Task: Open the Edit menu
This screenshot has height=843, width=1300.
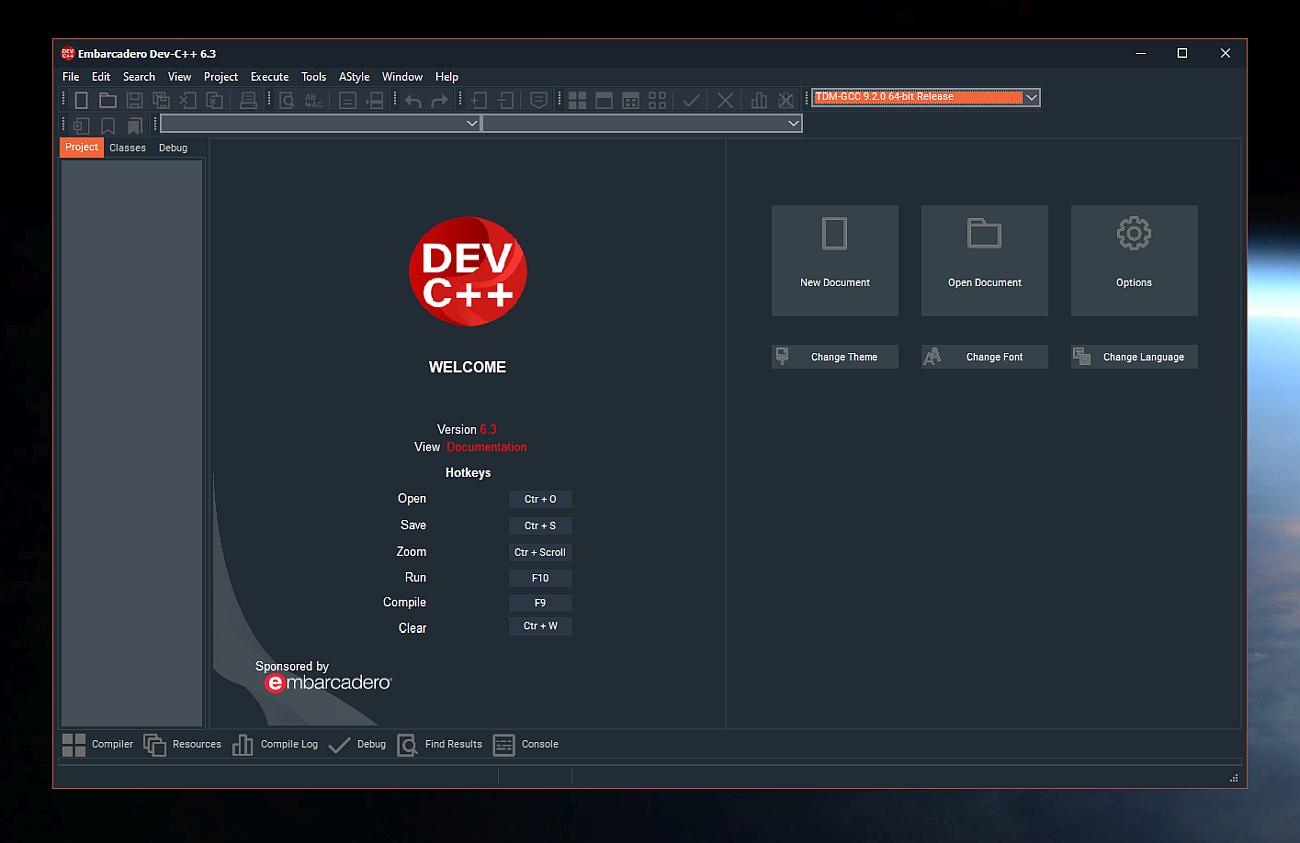Action: (x=101, y=77)
